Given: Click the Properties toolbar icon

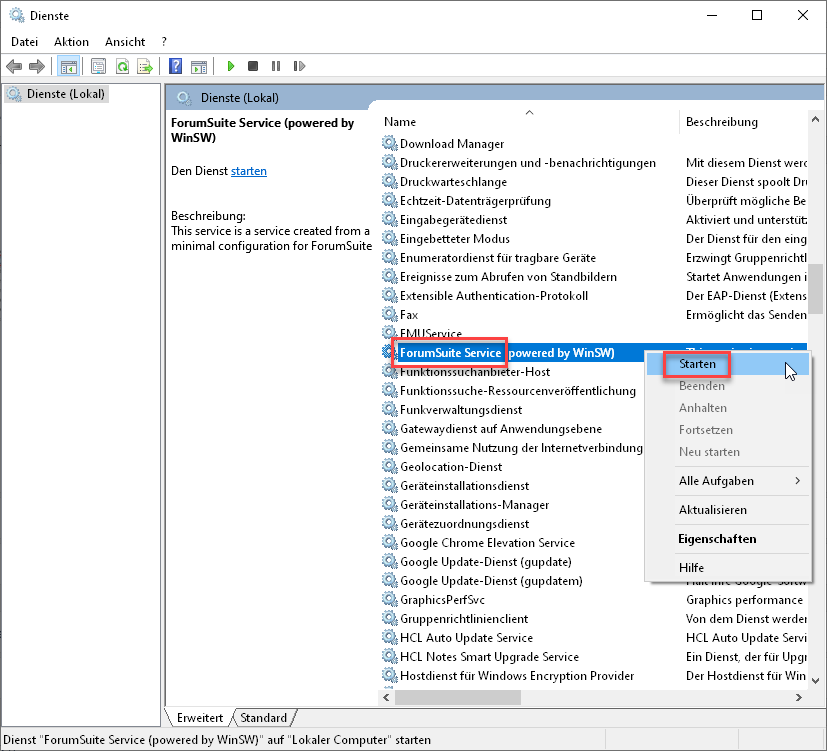Looking at the screenshot, I should pos(98,67).
